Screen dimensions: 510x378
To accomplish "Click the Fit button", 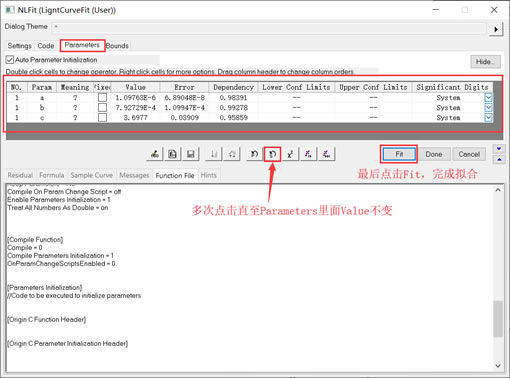I will (399, 154).
